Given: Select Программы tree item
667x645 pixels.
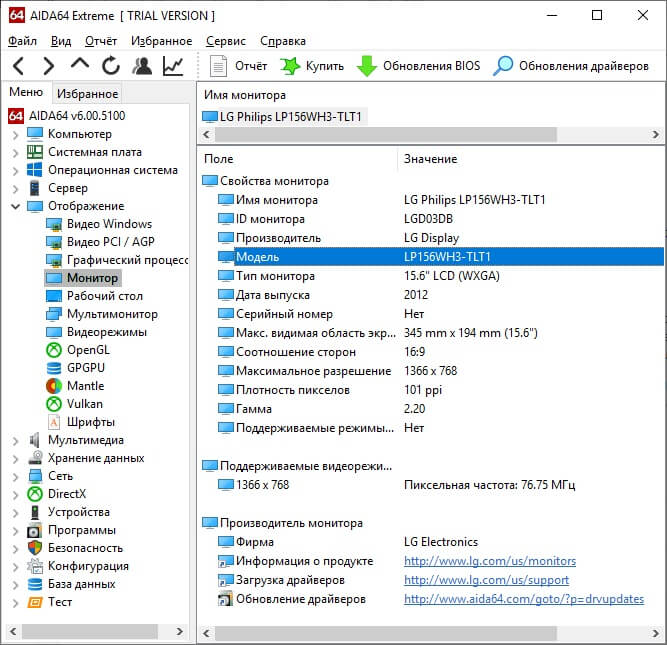Looking at the screenshot, I should [x=71, y=530].
